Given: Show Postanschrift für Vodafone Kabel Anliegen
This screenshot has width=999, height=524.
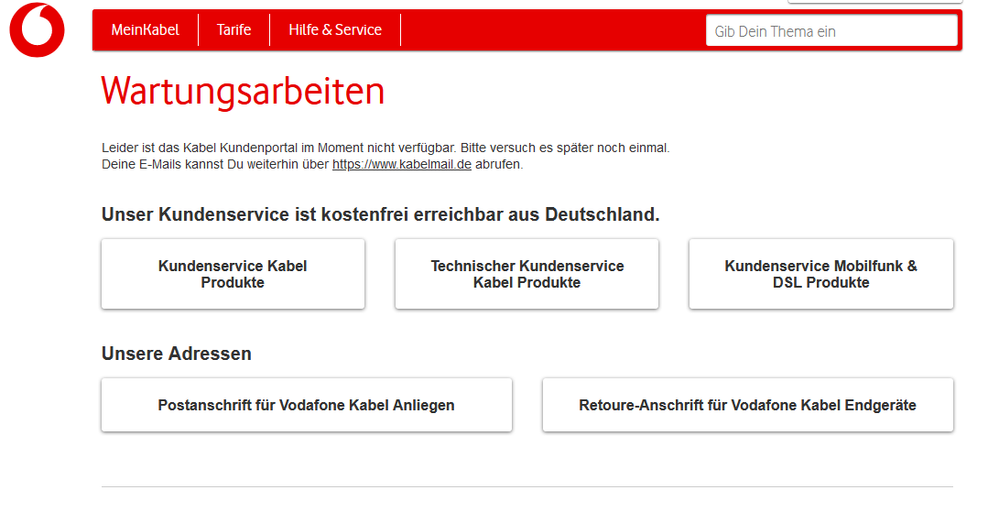Looking at the screenshot, I should pyautogui.click(x=306, y=405).
